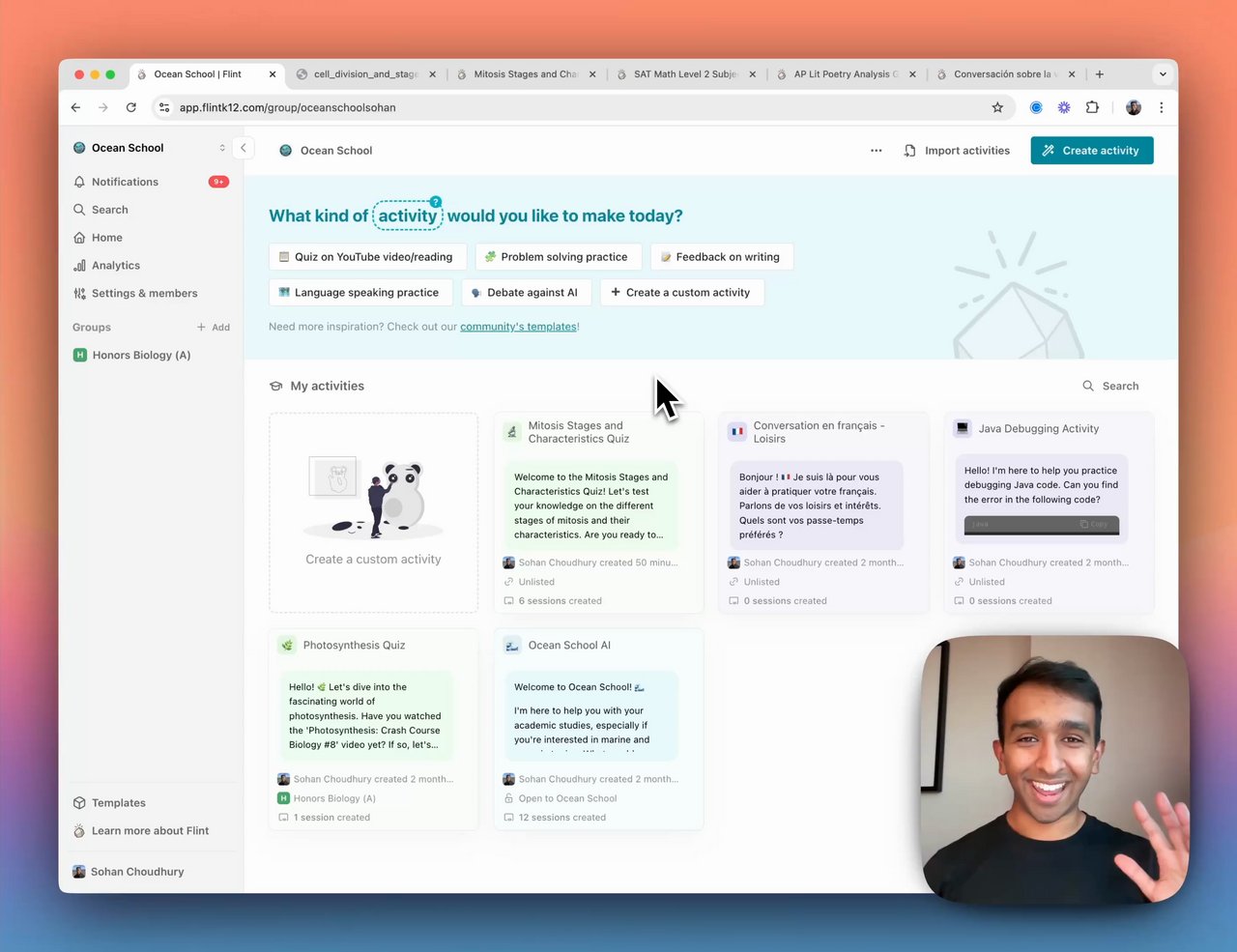Click the Ocean School breadcrumb title
The image size is (1237, 952).
336,151
